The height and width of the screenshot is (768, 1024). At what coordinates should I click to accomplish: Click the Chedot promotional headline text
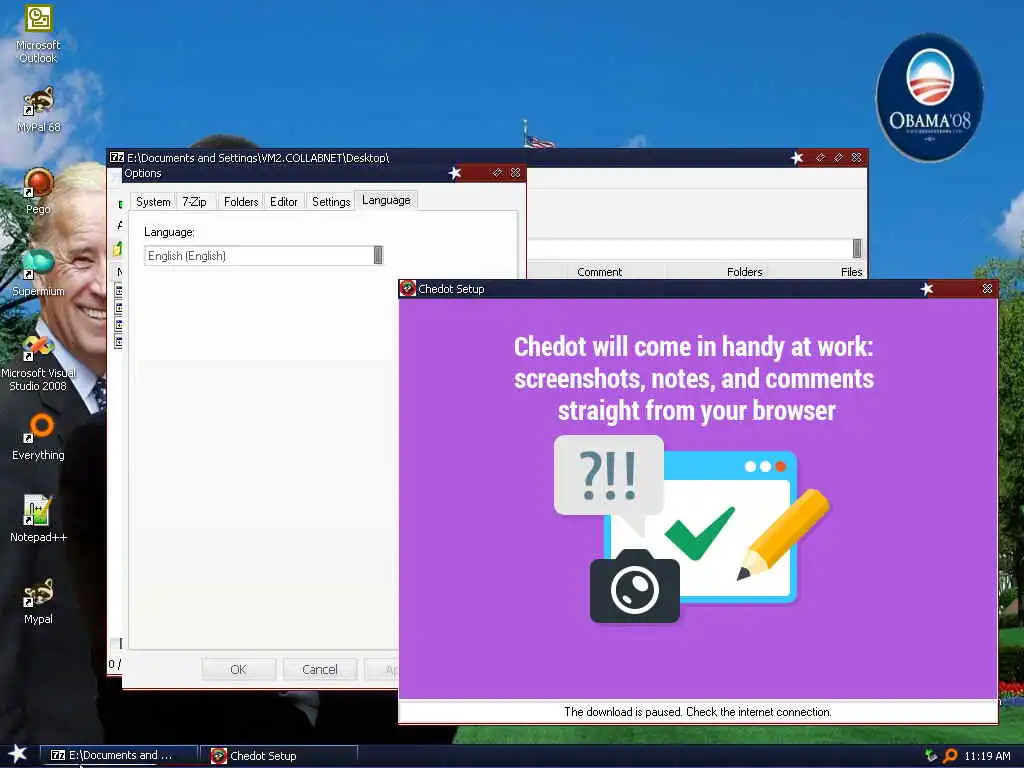point(694,379)
